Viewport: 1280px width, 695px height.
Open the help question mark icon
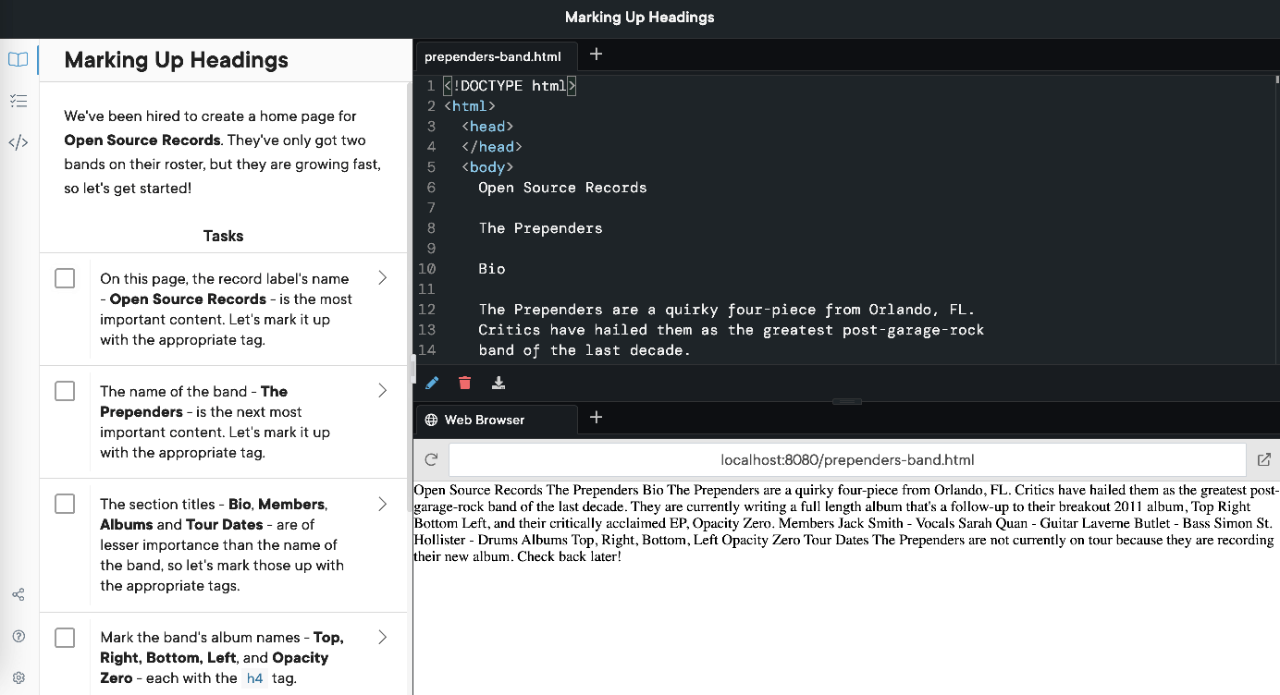click(x=18, y=636)
